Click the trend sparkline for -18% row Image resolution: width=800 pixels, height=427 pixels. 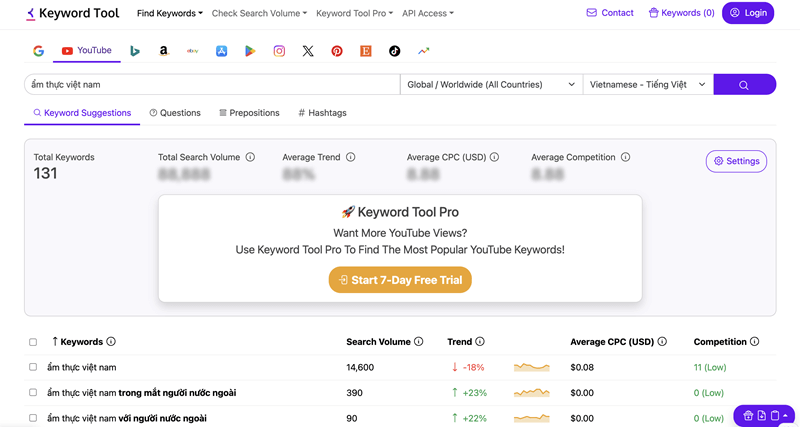click(x=532, y=367)
